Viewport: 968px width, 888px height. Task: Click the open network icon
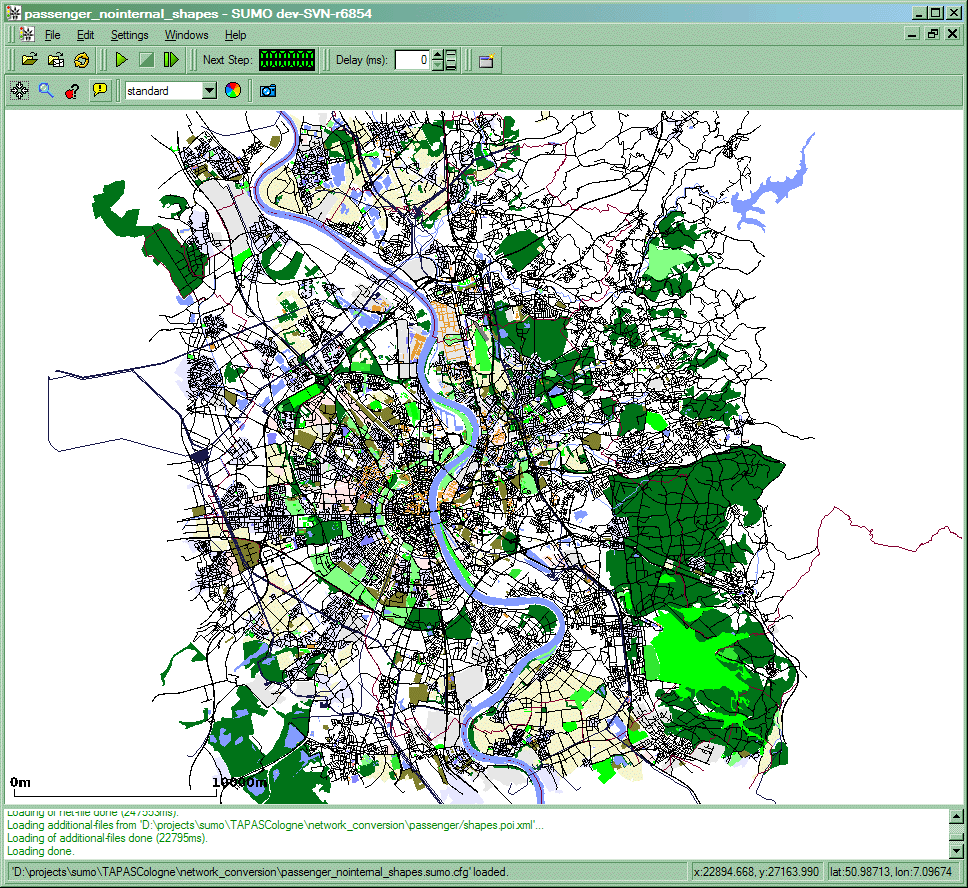point(56,60)
